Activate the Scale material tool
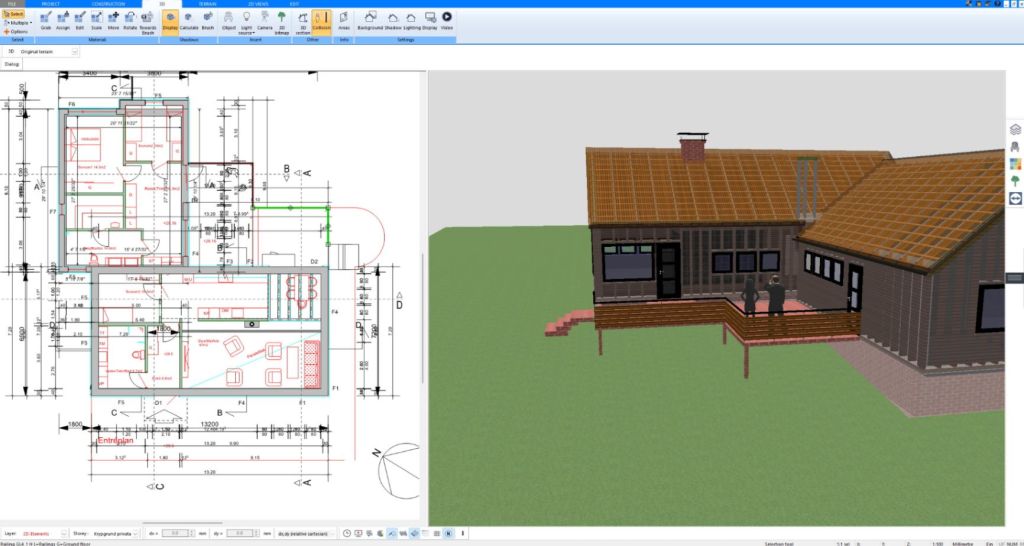The width and height of the screenshot is (1024, 546). tap(97, 22)
